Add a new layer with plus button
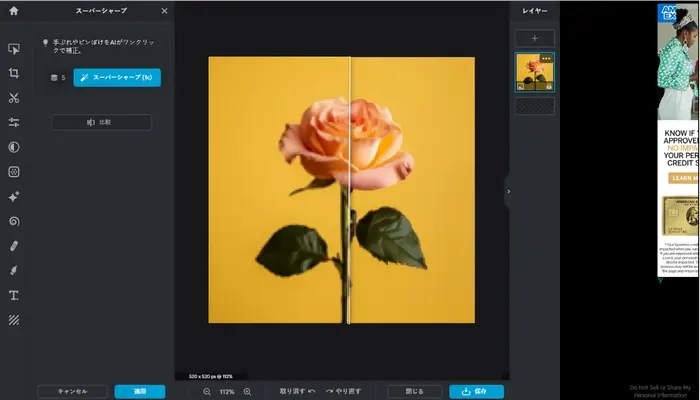Viewport: 700px width, 400px height. tap(535, 38)
